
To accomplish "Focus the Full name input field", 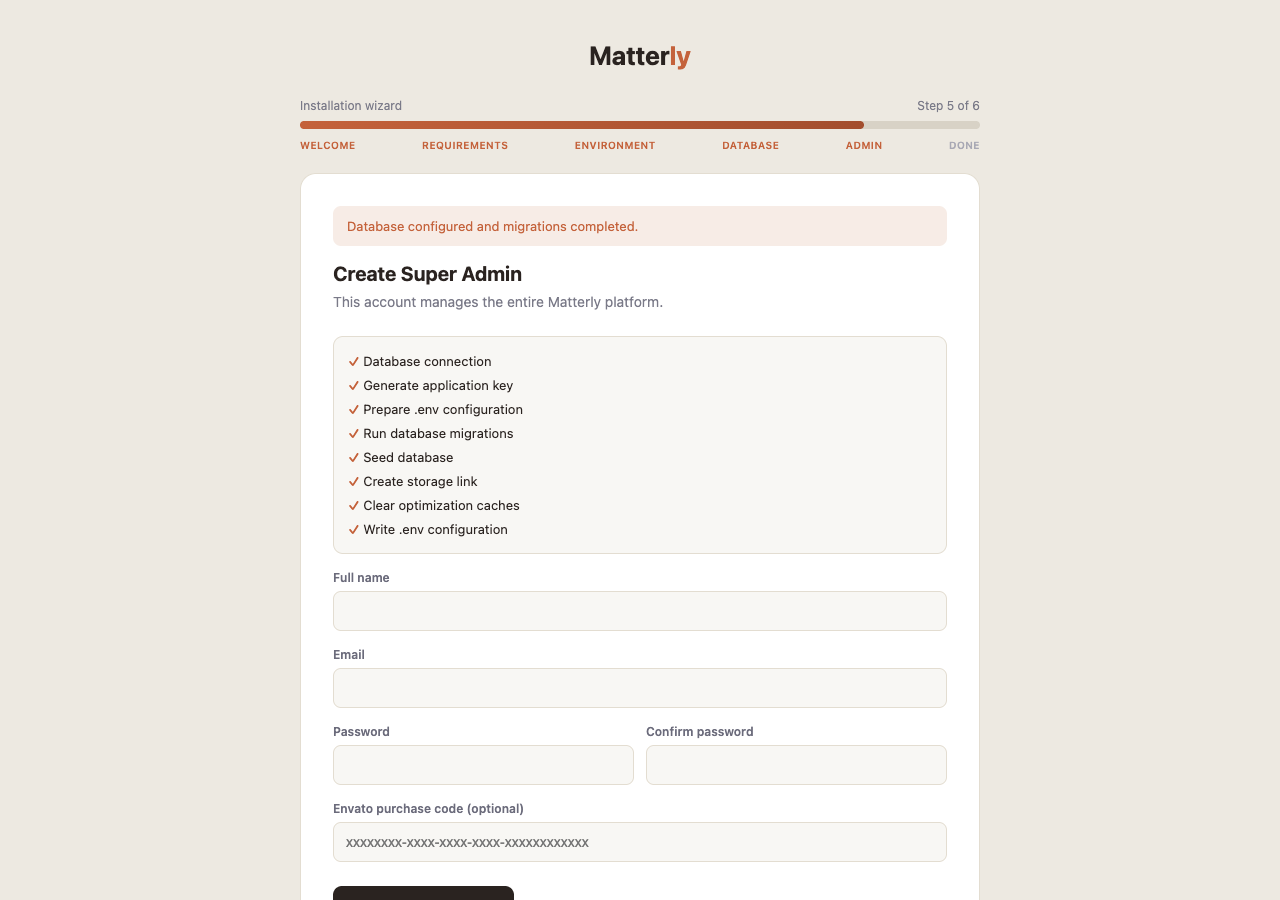I will 640,611.
